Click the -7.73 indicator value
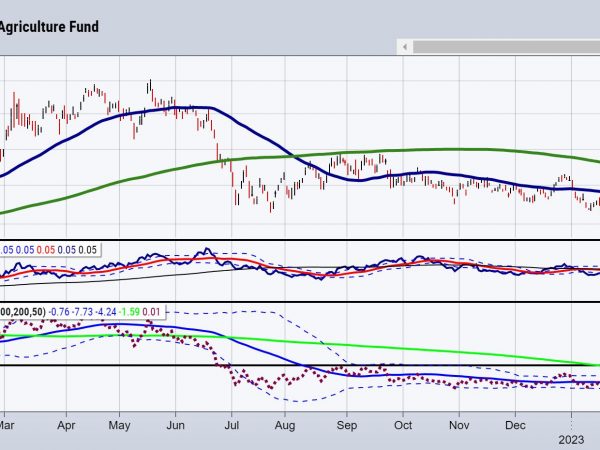Screen dimensions: 600x450 click(82, 312)
